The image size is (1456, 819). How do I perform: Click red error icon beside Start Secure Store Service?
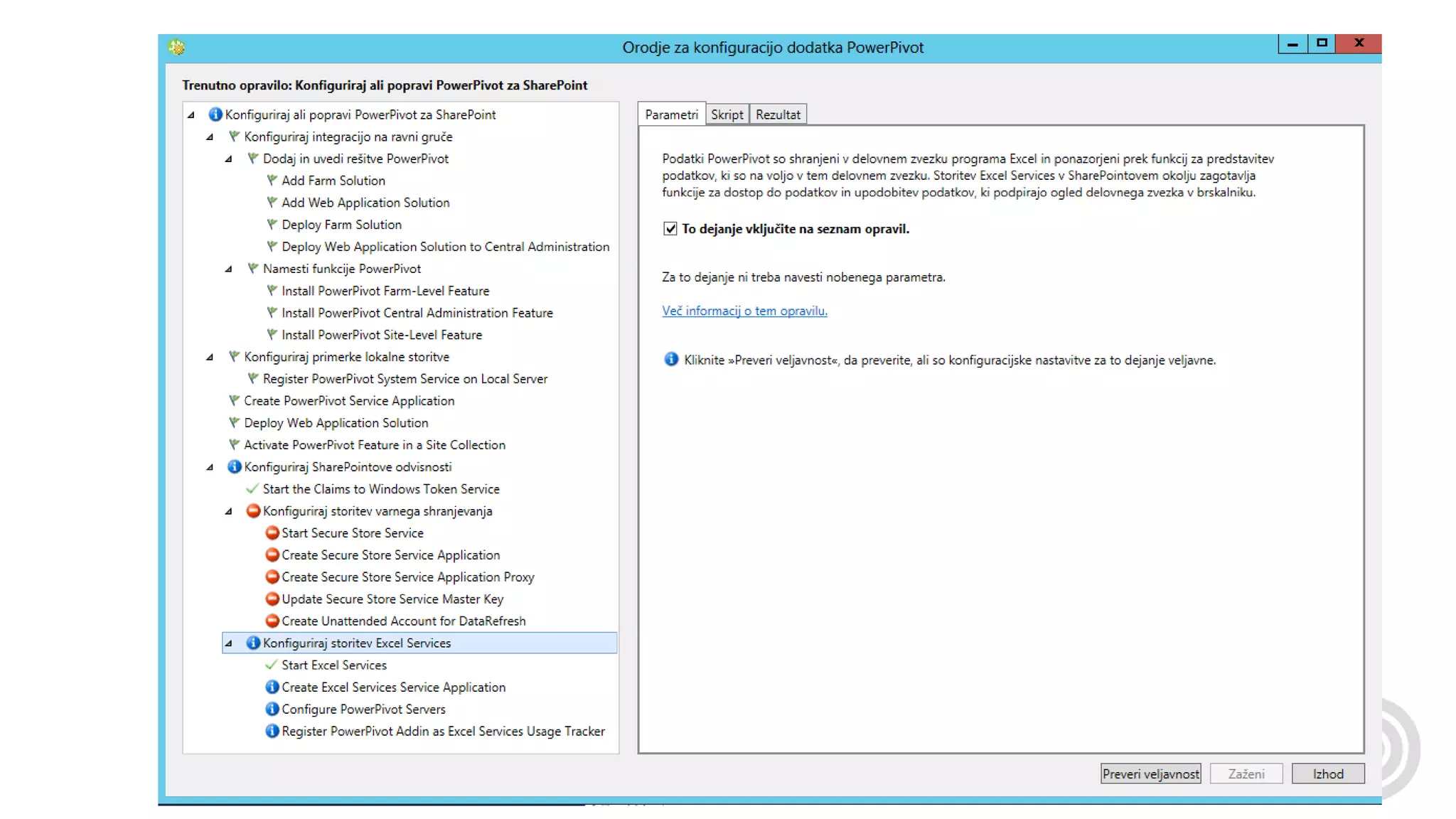272,532
